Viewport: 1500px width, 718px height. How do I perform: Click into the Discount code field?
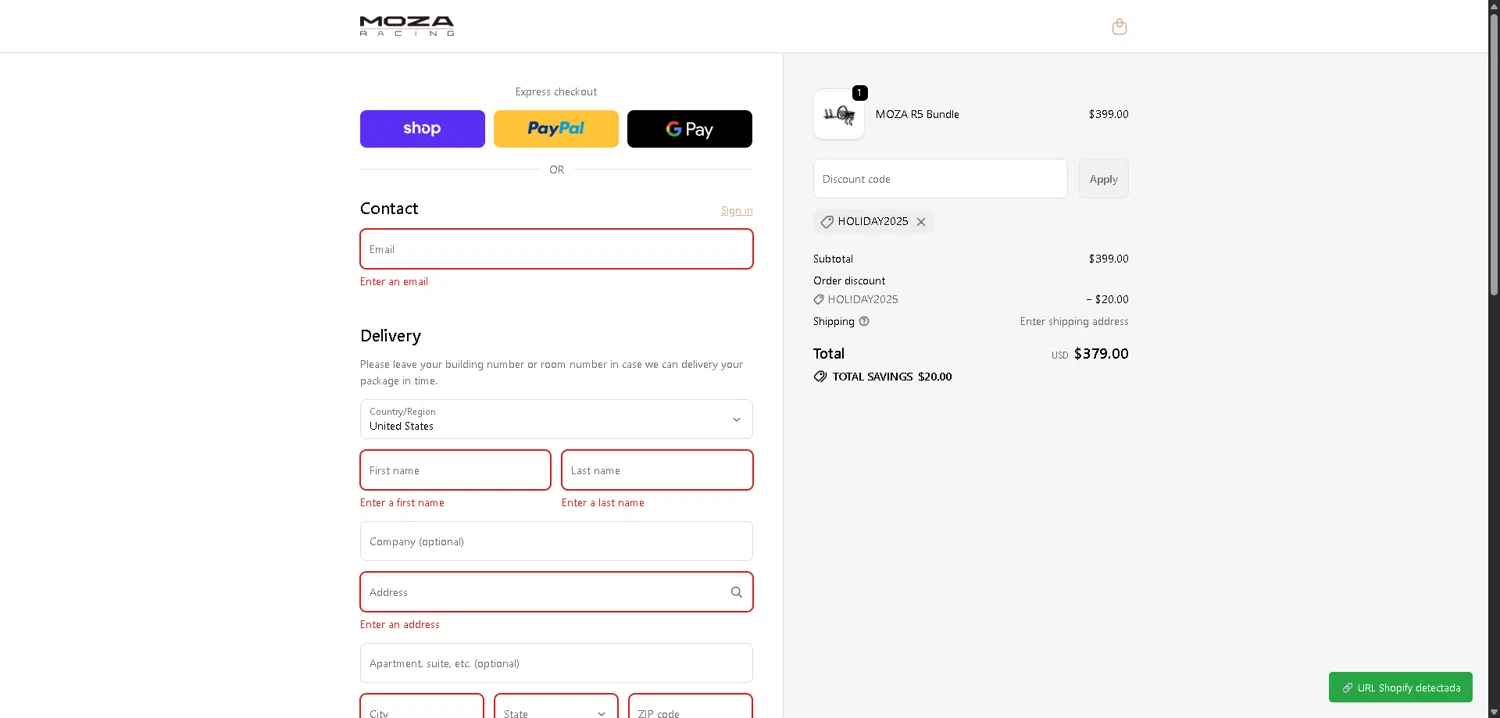tap(940, 179)
